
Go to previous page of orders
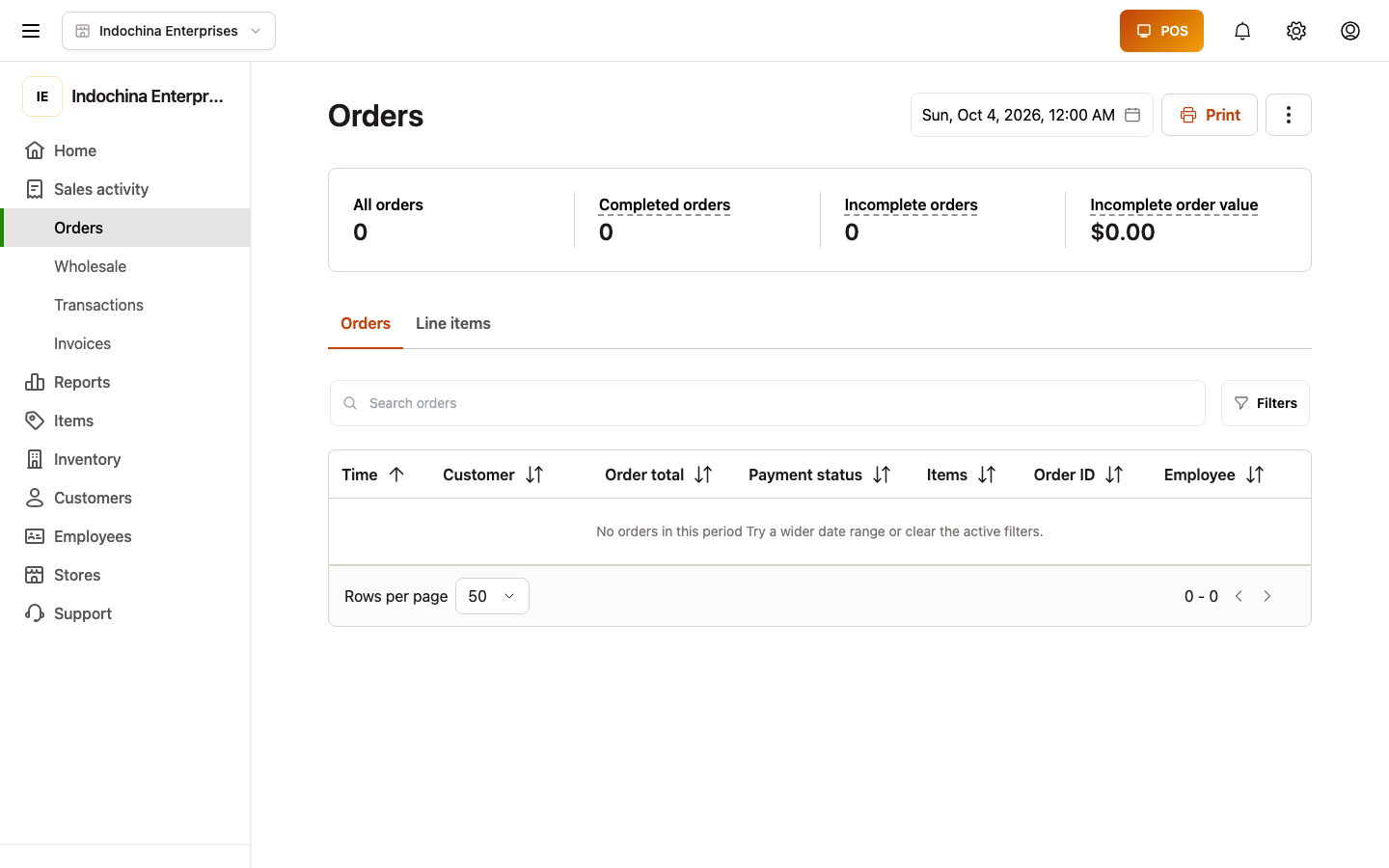(x=1239, y=596)
